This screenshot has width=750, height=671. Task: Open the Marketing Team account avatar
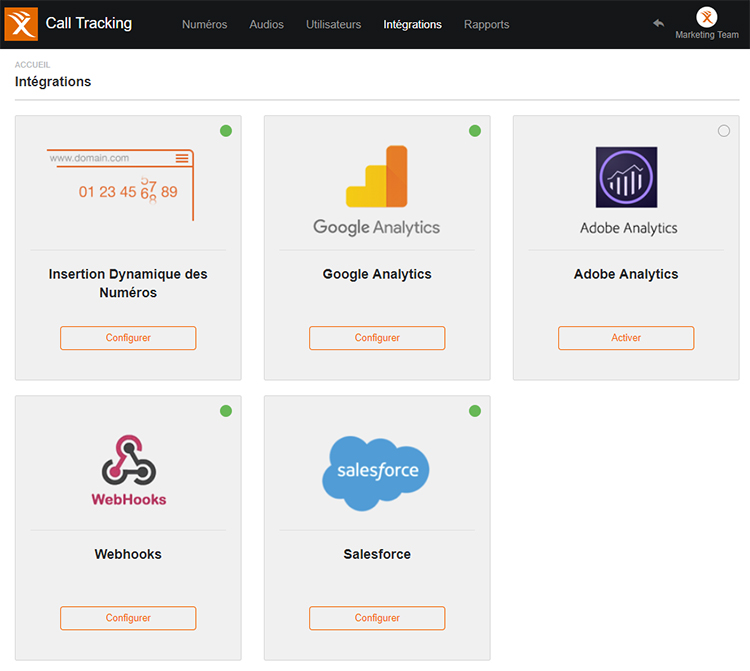pos(706,17)
